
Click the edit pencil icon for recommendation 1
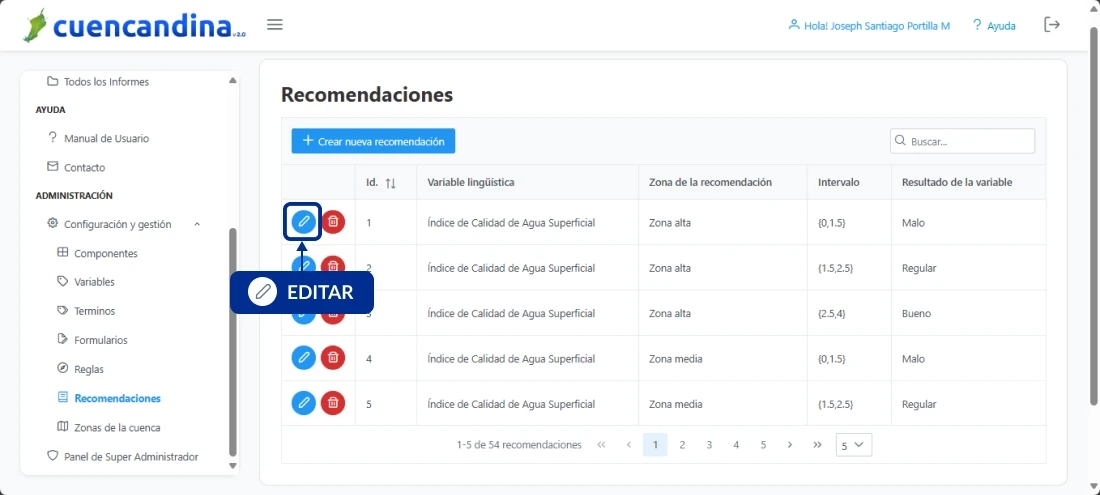coord(303,222)
